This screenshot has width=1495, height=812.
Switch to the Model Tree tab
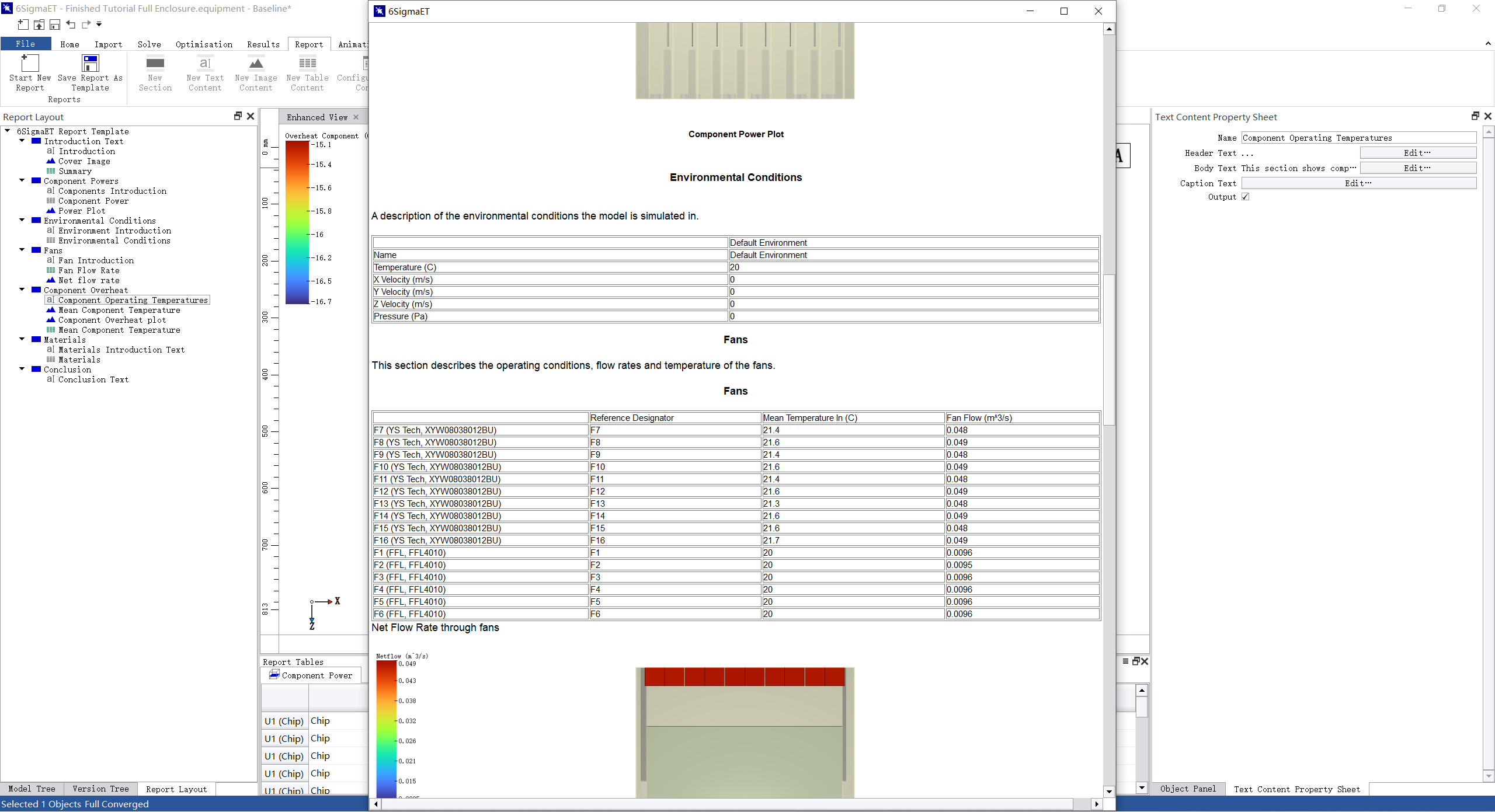[x=32, y=789]
